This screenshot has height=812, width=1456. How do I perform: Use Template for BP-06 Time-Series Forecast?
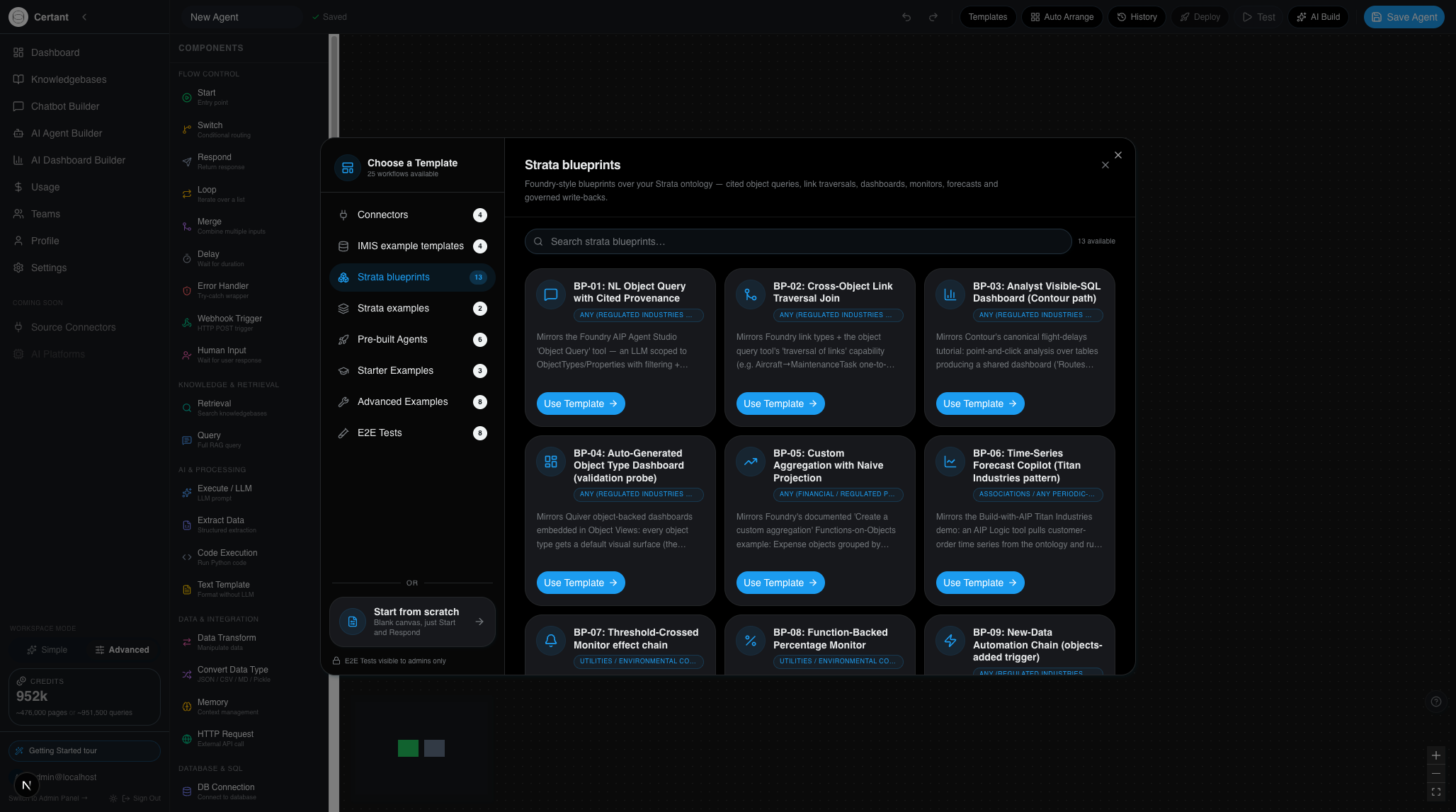coord(979,583)
